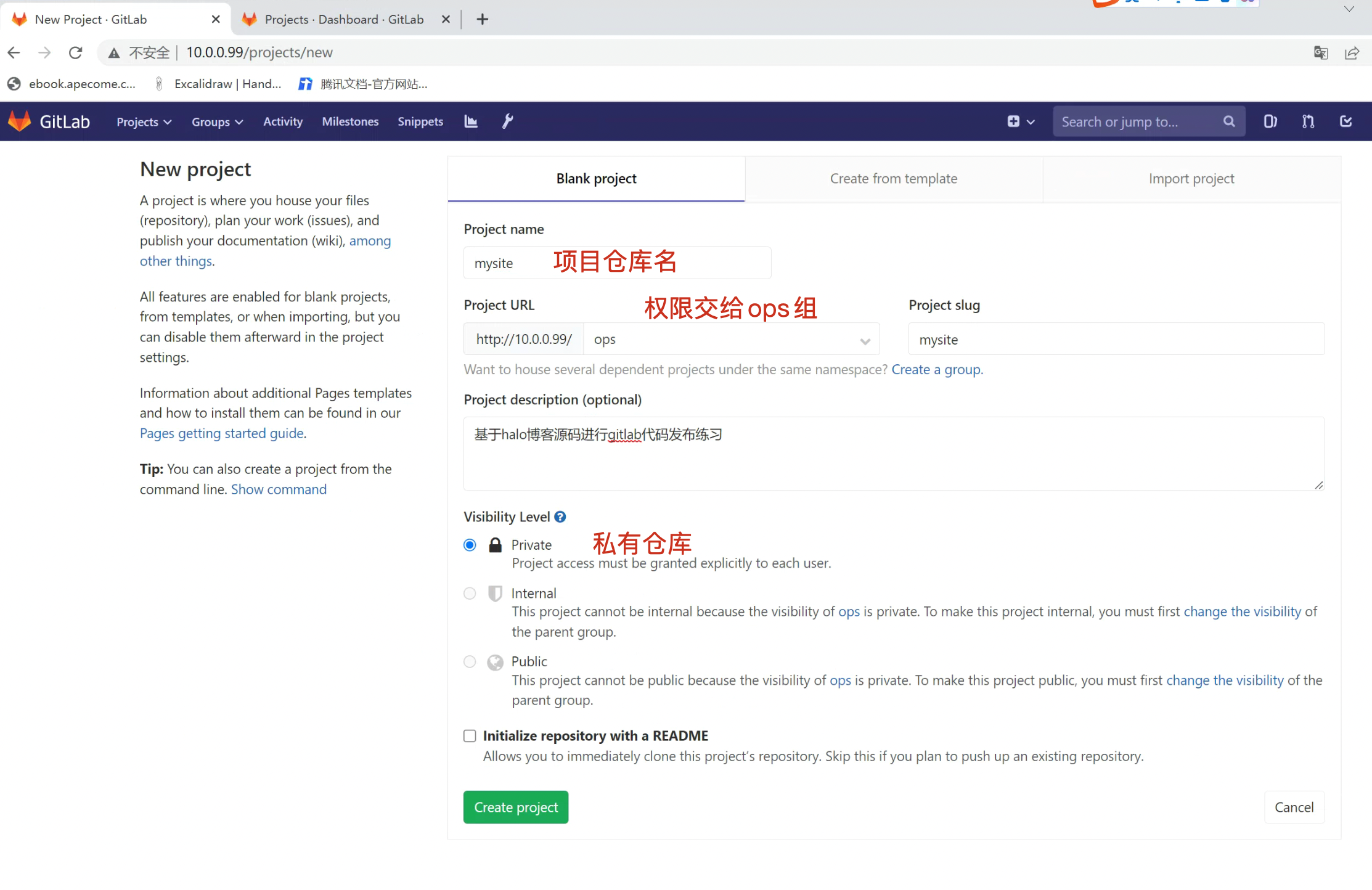1372x890 pixels.
Task: Switch to Create from template tab
Action: [x=893, y=179]
